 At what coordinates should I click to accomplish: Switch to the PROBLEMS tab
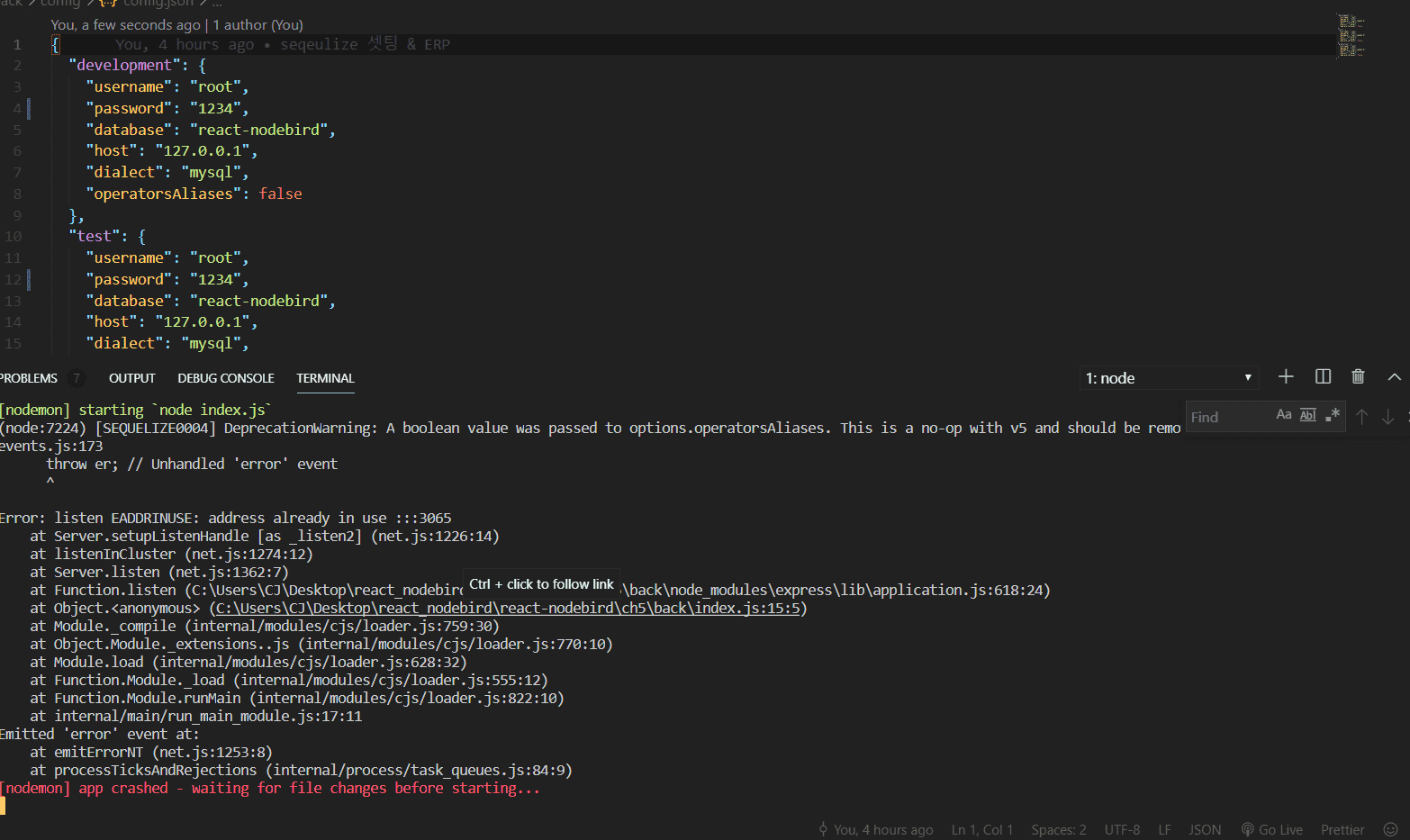click(x=29, y=378)
